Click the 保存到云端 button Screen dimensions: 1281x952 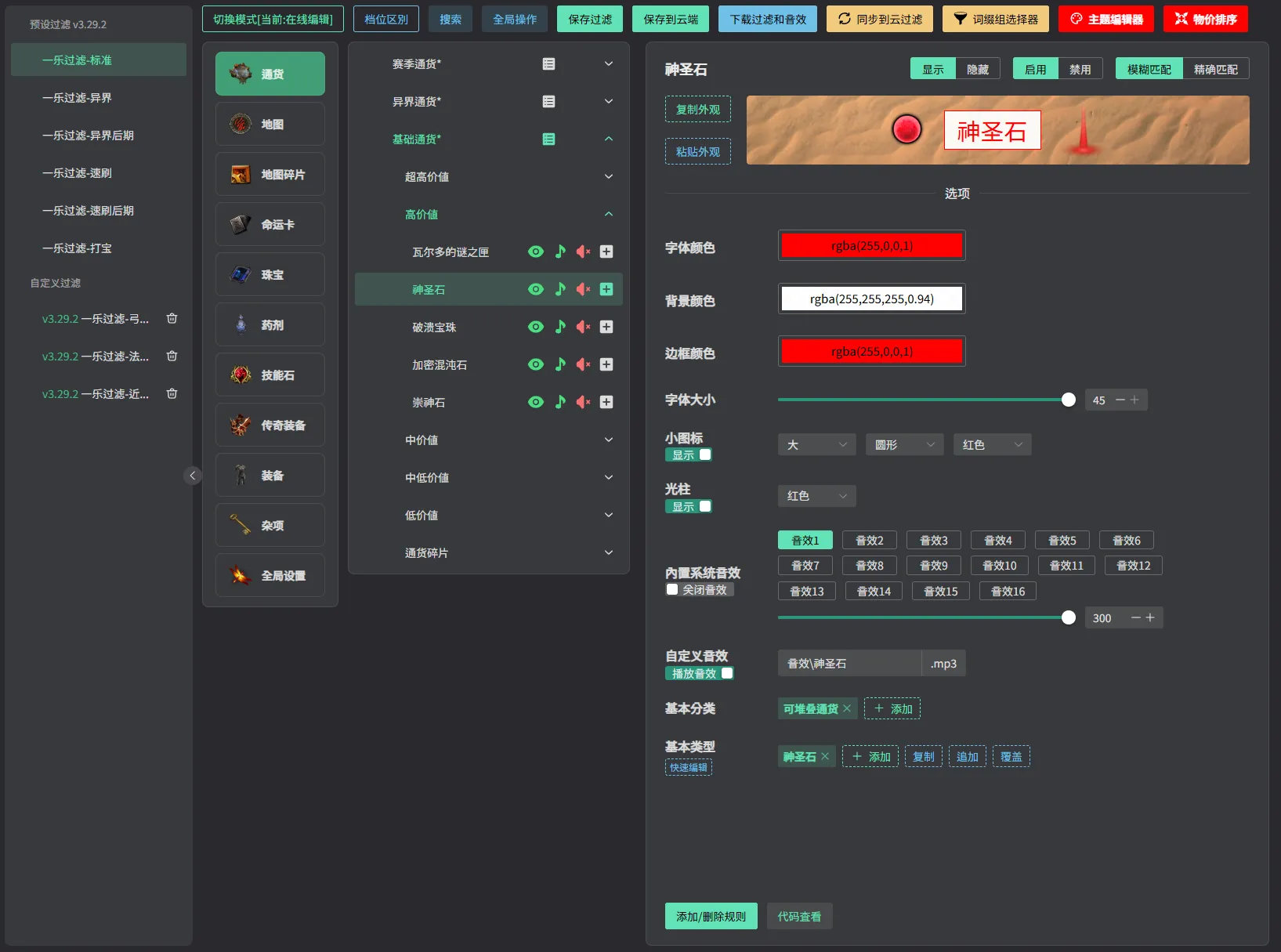671,19
